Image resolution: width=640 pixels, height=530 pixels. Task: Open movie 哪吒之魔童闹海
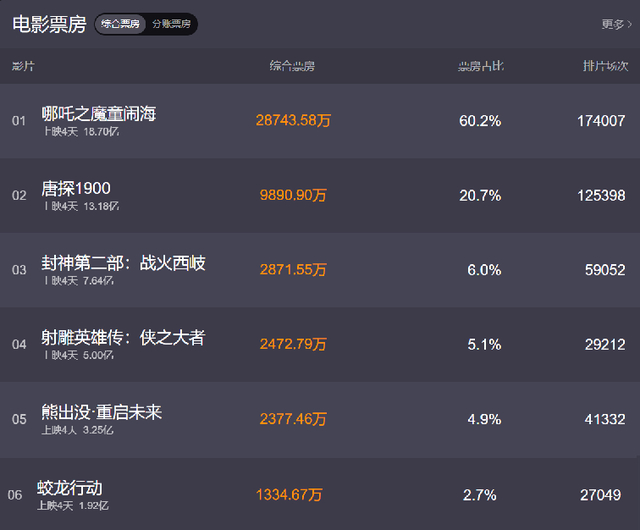point(98,114)
